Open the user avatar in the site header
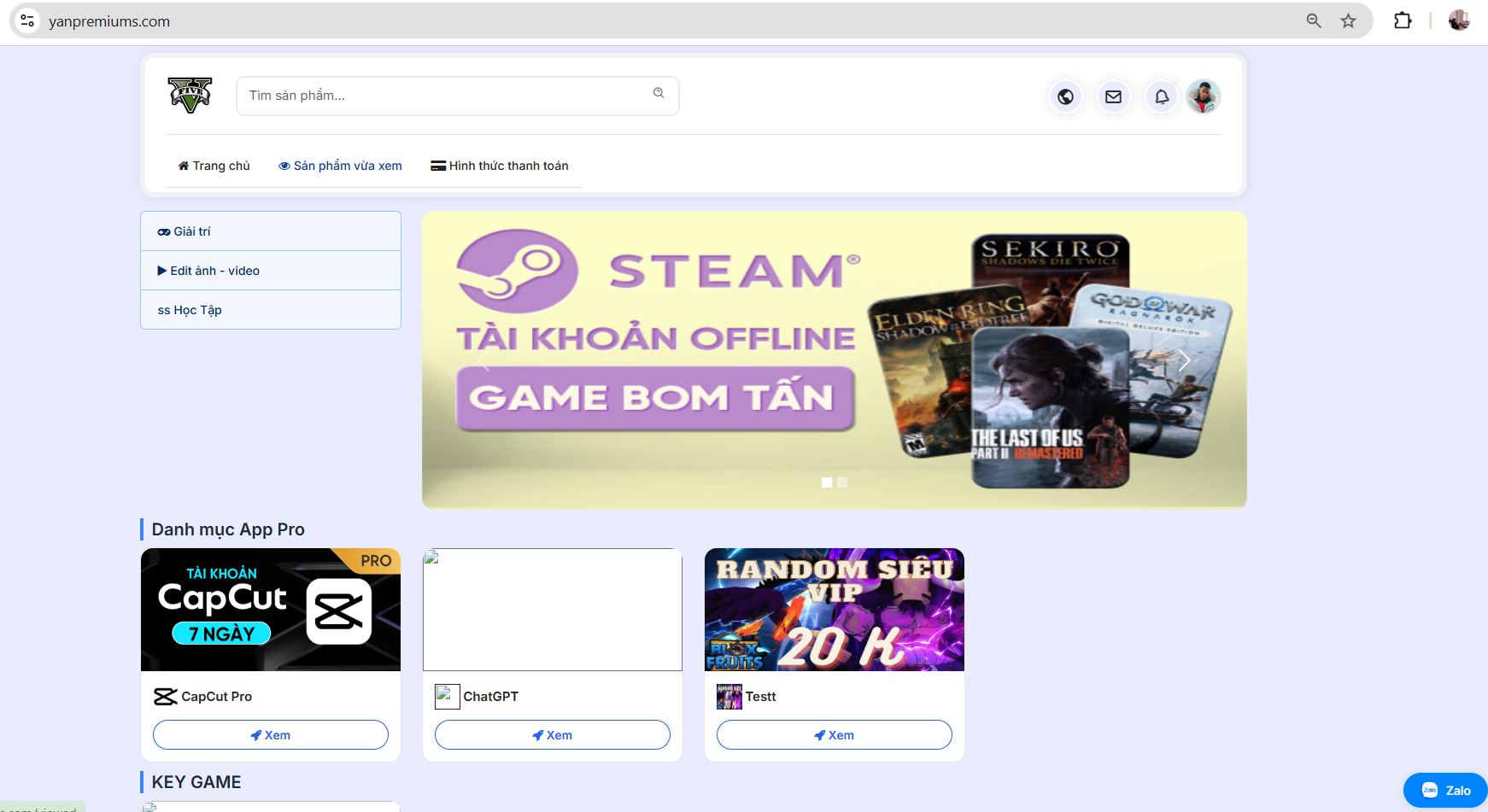 click(1204, 96)
